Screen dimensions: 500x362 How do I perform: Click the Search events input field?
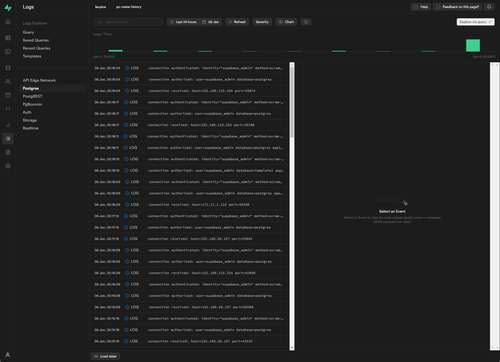point(128,22)
